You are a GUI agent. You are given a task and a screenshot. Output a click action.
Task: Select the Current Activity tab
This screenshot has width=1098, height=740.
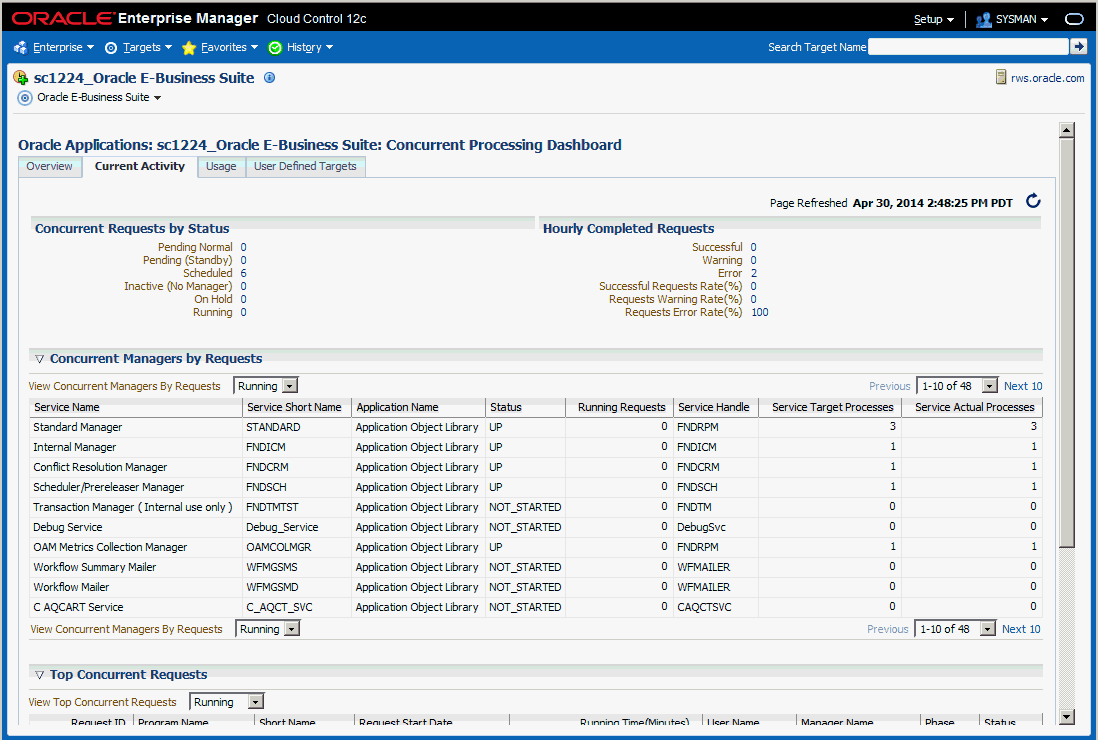pyautogui.click(x=140, y=167)
